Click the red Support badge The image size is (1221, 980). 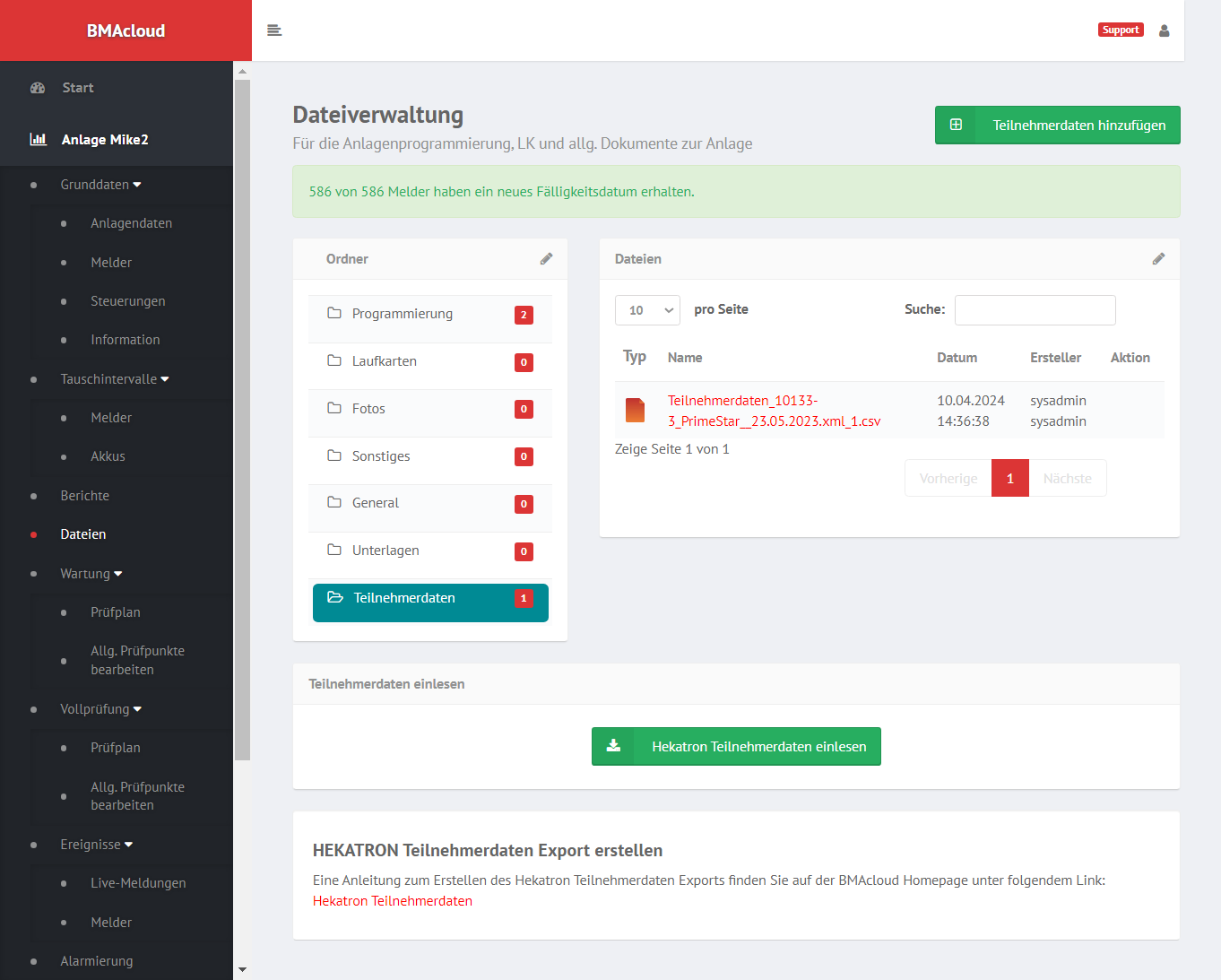click(1121, 30)
